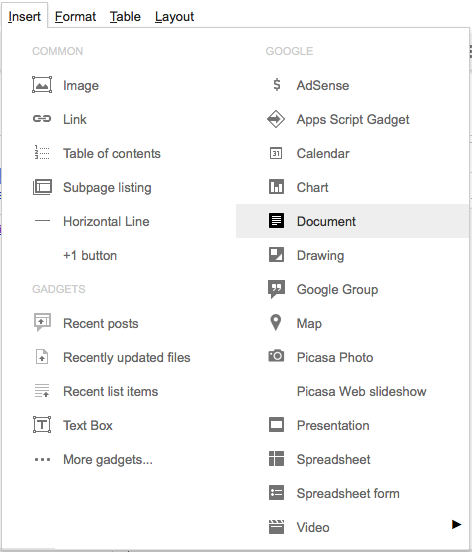The width and height of the screenshot is (472, 552).
Task: Select the highlighted Document label
Action: (x=326, y=221)
